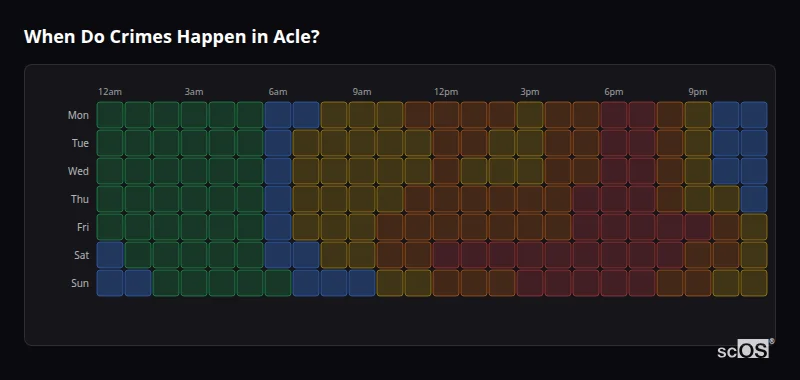Click the Thursday 9am heatmap cell
This screenshot has width=800, height=380.
362,199
